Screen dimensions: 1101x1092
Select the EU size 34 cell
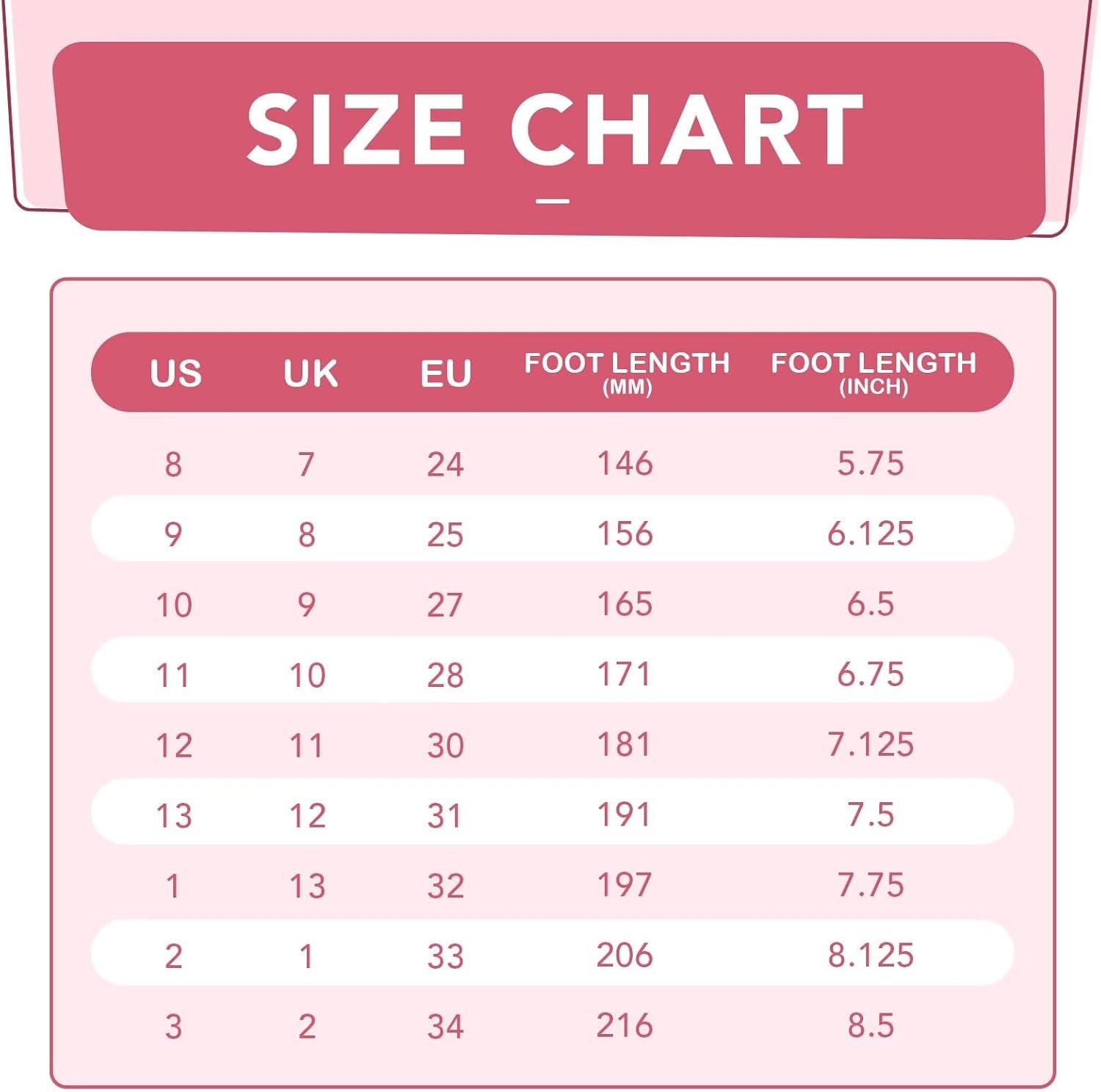(x=445, y=1026)
